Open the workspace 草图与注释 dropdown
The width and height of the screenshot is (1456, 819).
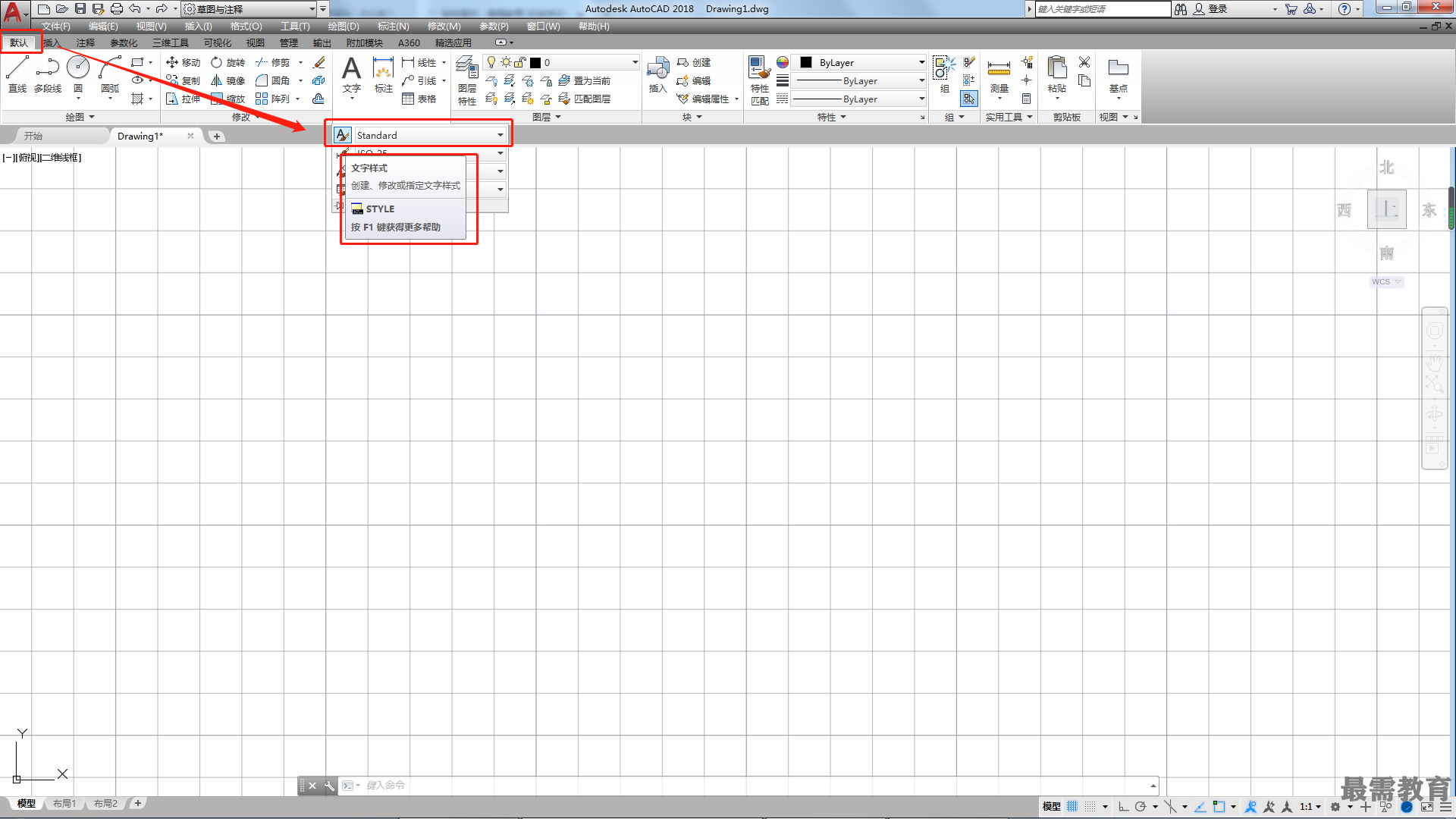312,9
